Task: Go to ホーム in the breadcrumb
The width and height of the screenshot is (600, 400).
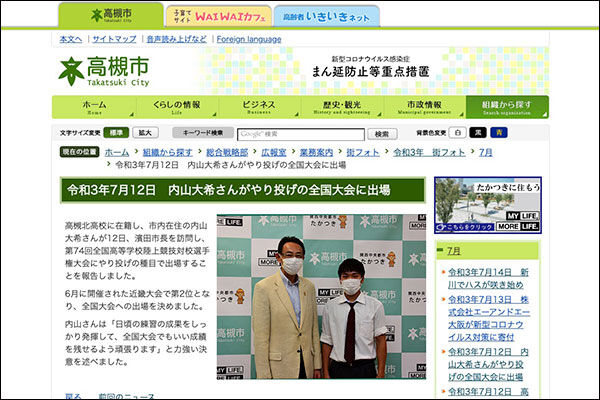Action: pos(117,152)
